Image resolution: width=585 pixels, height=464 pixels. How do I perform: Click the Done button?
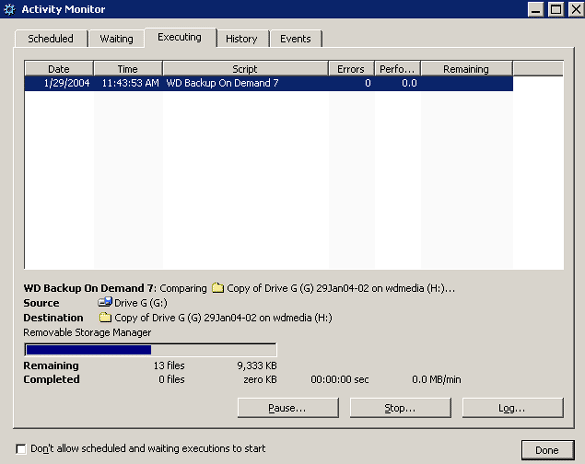point(547,450)
